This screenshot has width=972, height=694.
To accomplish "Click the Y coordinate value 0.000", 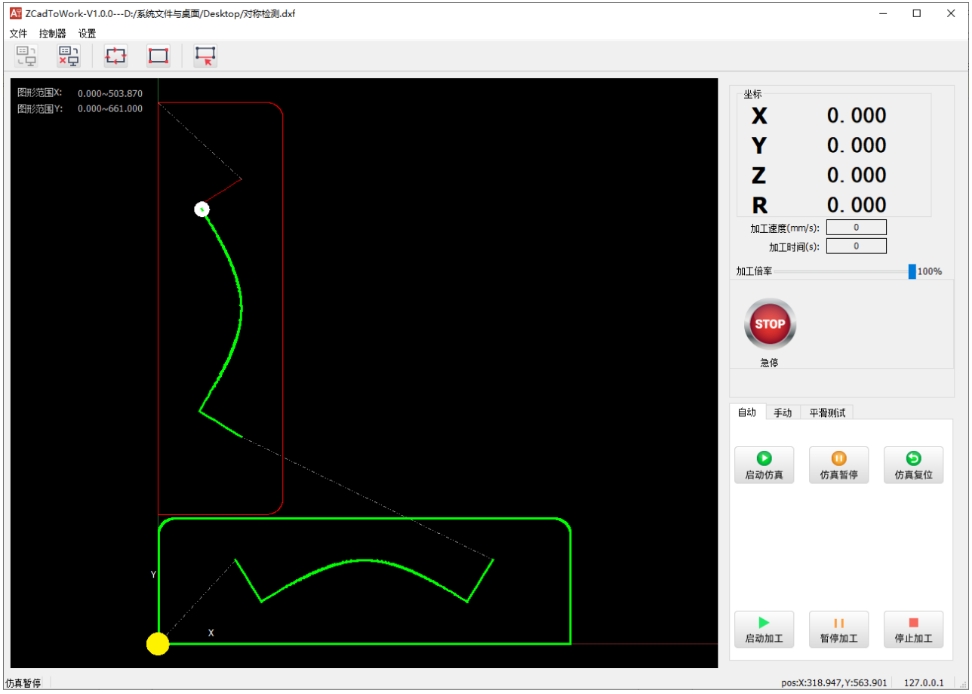I will point(856,145).
